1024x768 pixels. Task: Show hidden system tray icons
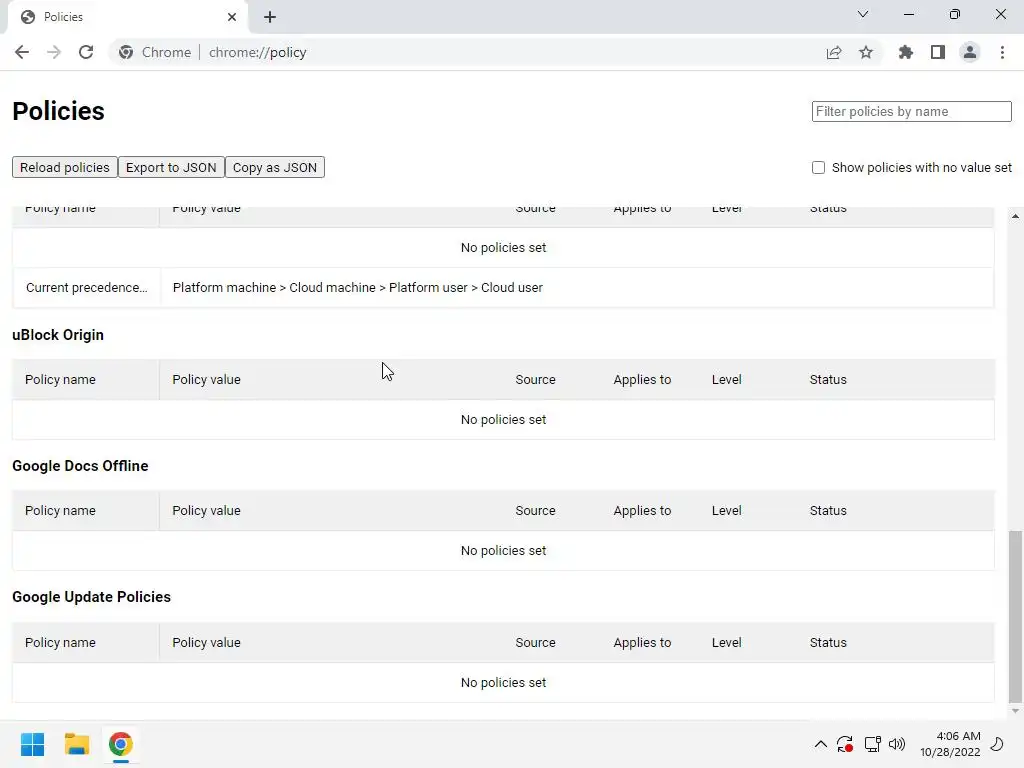821,744
